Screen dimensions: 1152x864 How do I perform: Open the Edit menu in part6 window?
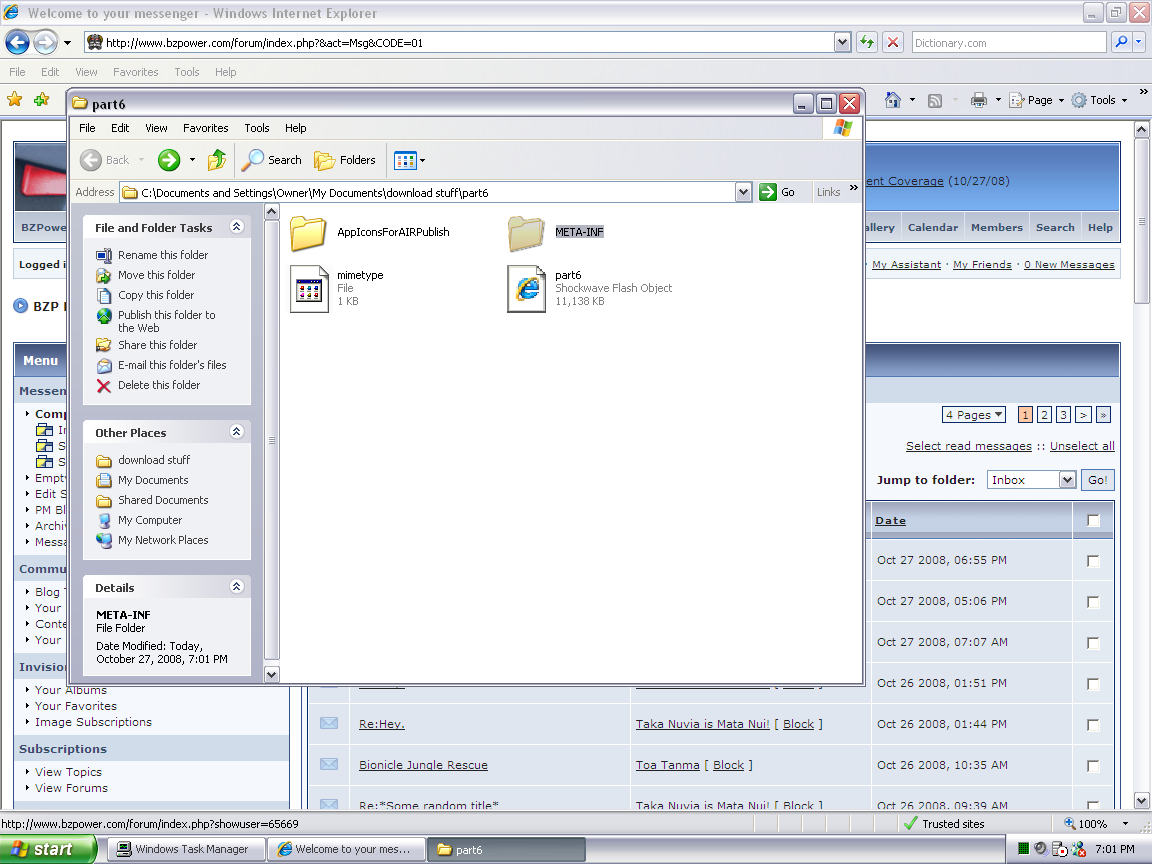[120, 128]
